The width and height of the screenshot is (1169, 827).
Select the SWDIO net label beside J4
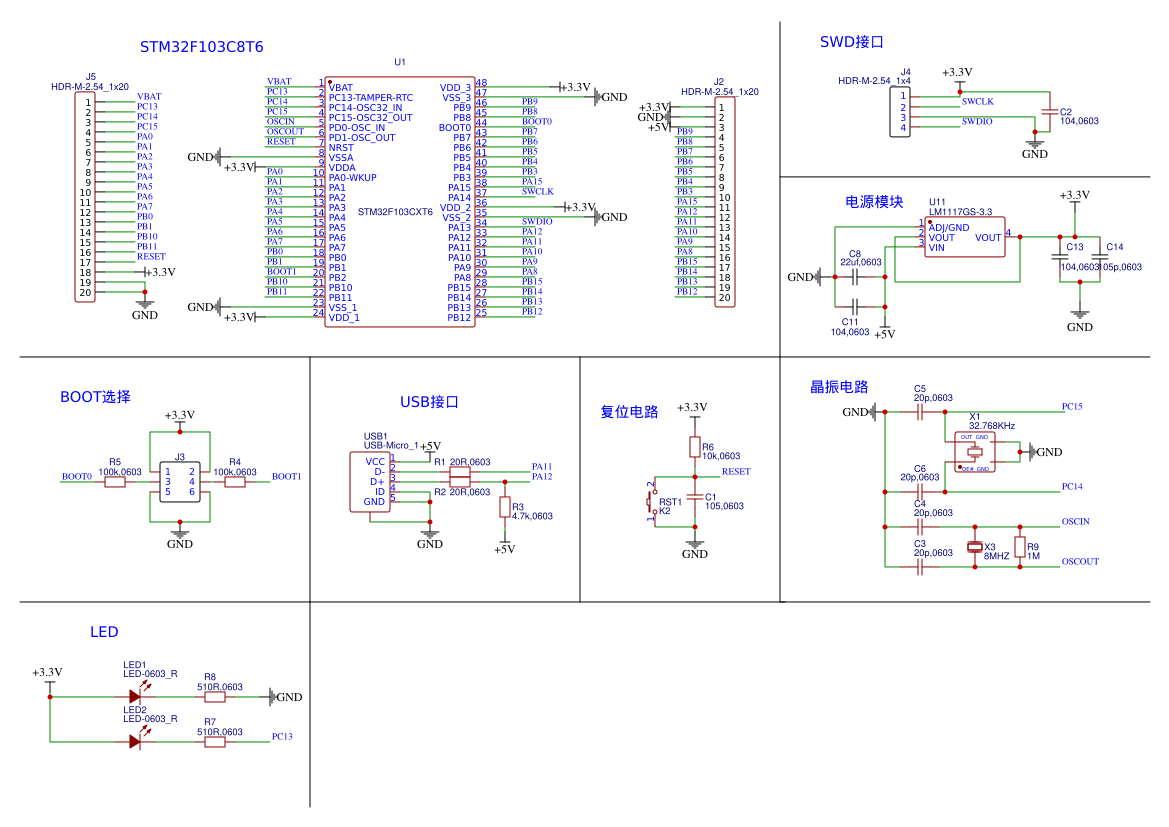point(977,122)
